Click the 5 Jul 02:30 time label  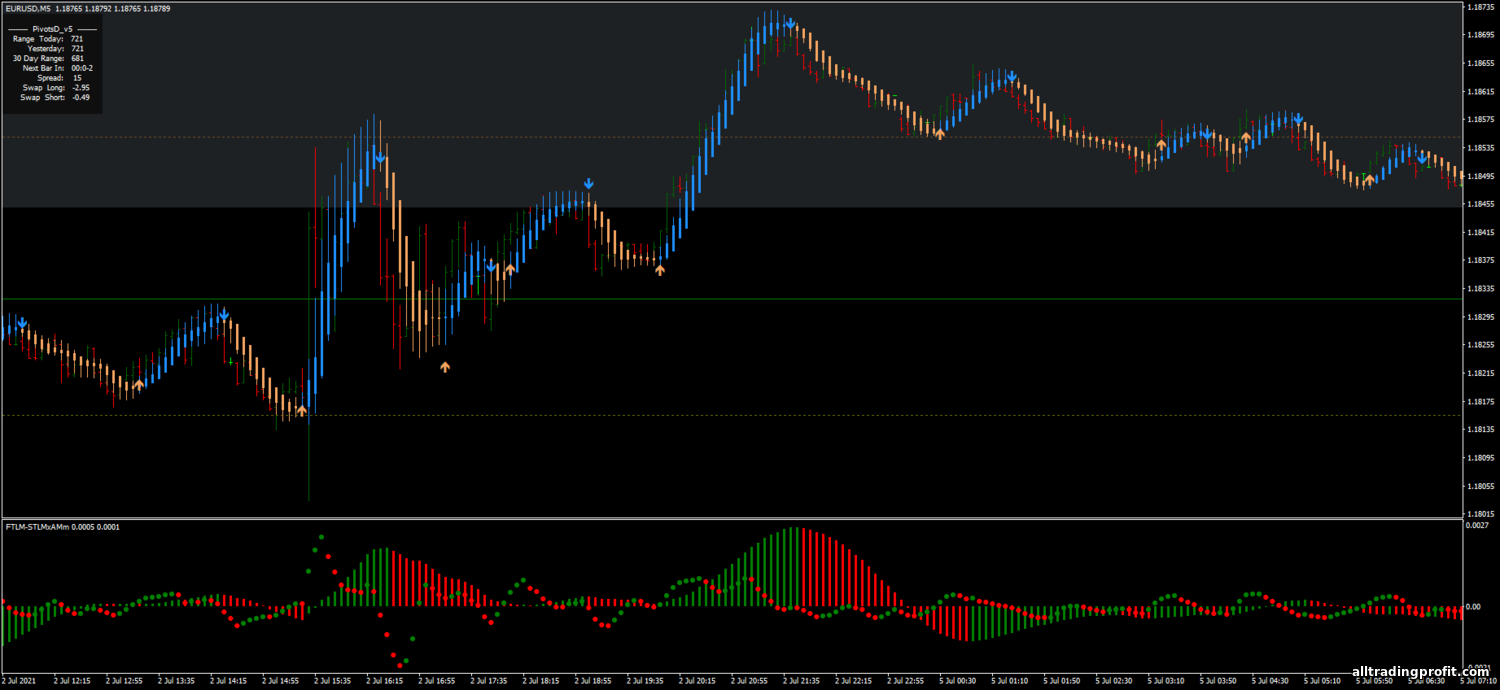pos(1112,681)
